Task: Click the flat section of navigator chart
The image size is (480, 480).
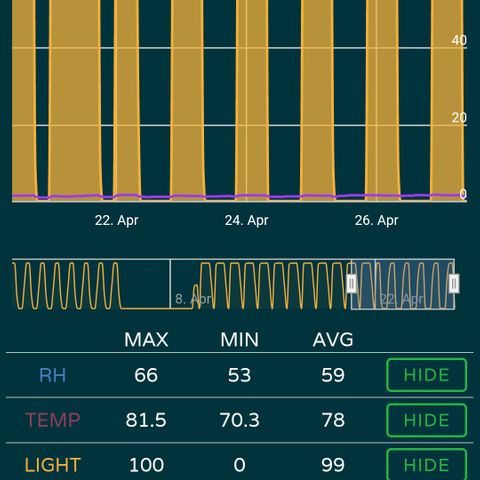Action: point(157,308)
